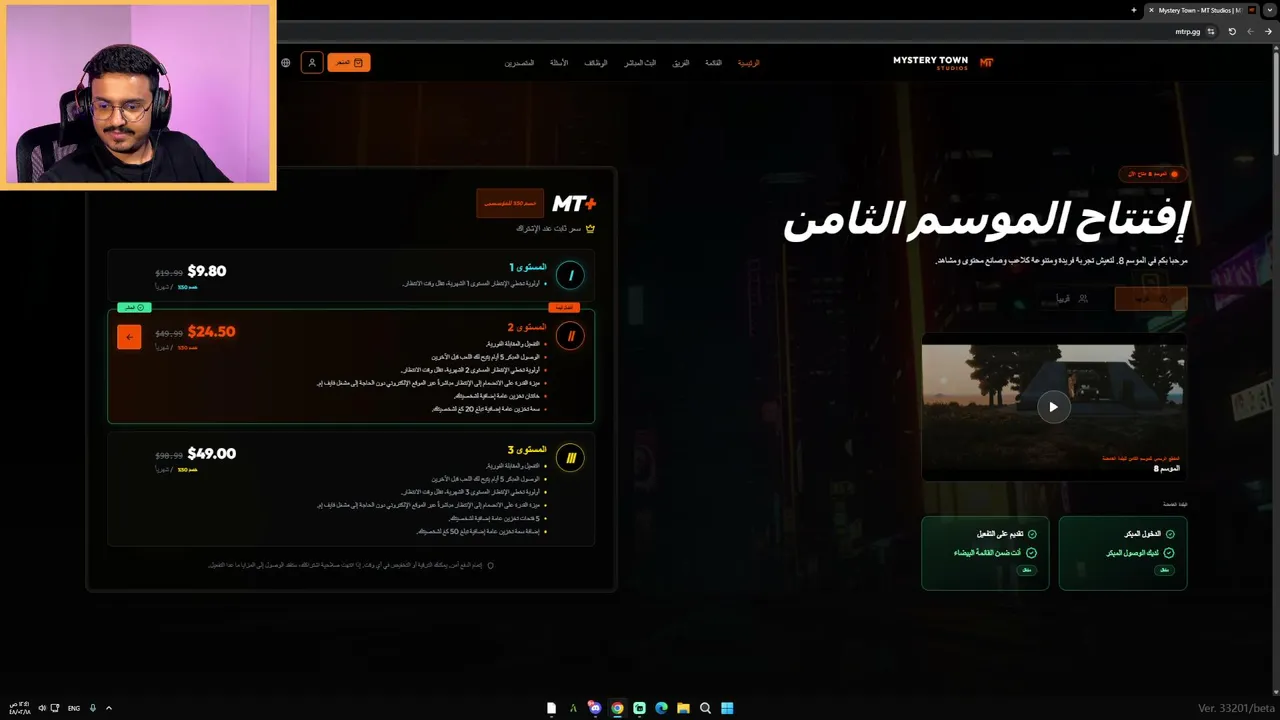Image resolution: width=1280 pixels, height=720 pixels.
Task: Select the Mystery Town - MT Studios browser tab
Action: [1200, 10]
